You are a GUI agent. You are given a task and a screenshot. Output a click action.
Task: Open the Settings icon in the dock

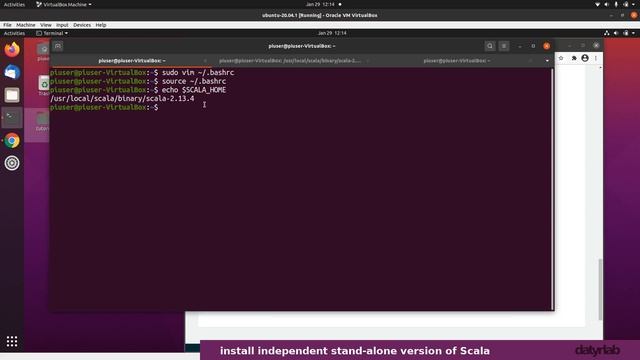(12, 163)
